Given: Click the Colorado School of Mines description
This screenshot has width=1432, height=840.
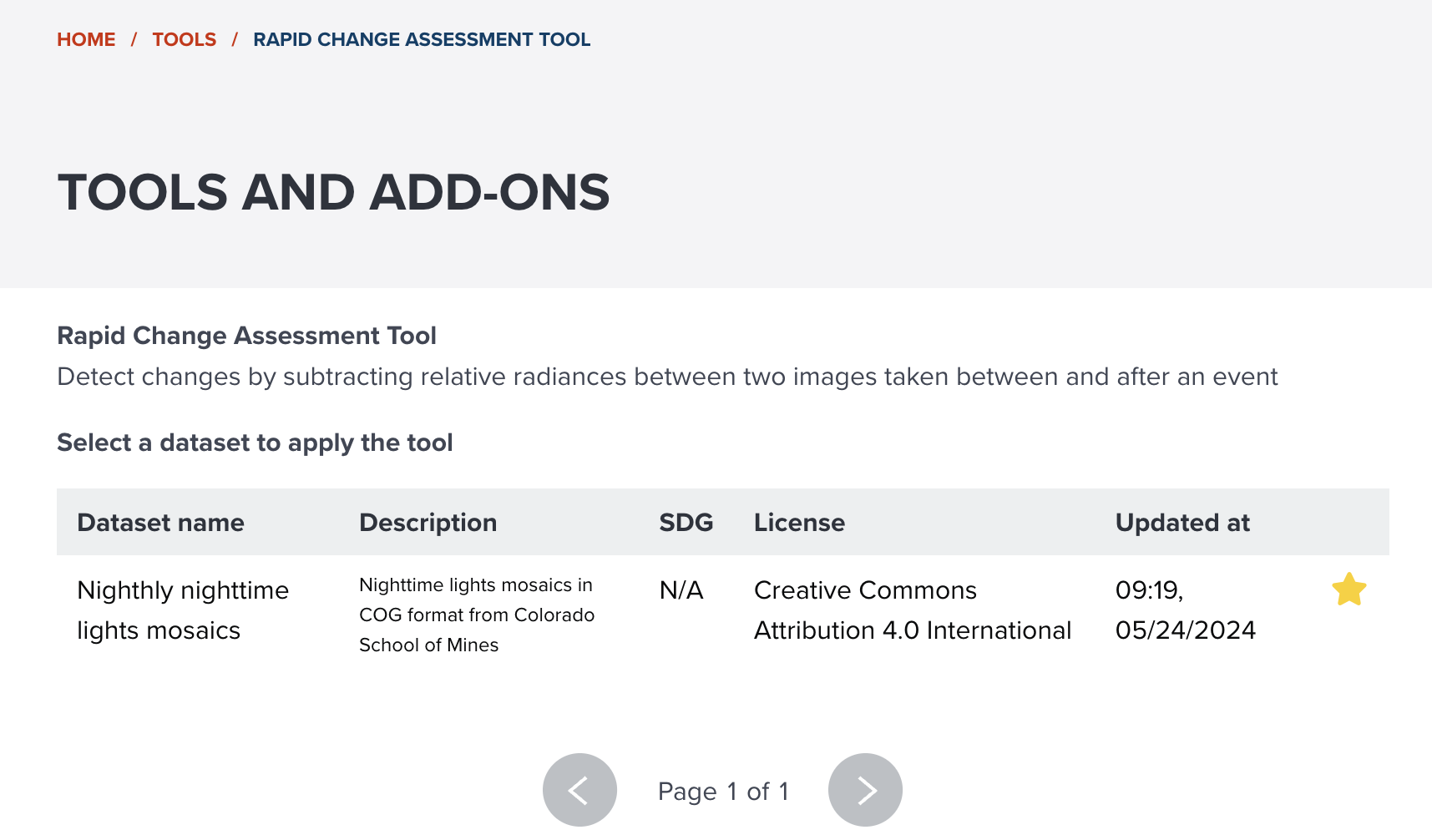Looking at the screenshot, I should pyautogui.click(x=476, y=615).
